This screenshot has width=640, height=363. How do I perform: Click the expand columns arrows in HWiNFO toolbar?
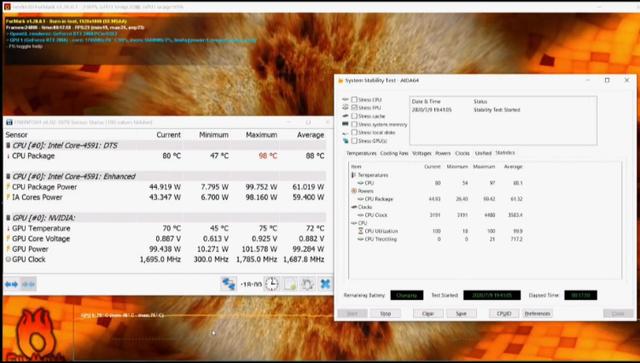click(x=11, y=284)
